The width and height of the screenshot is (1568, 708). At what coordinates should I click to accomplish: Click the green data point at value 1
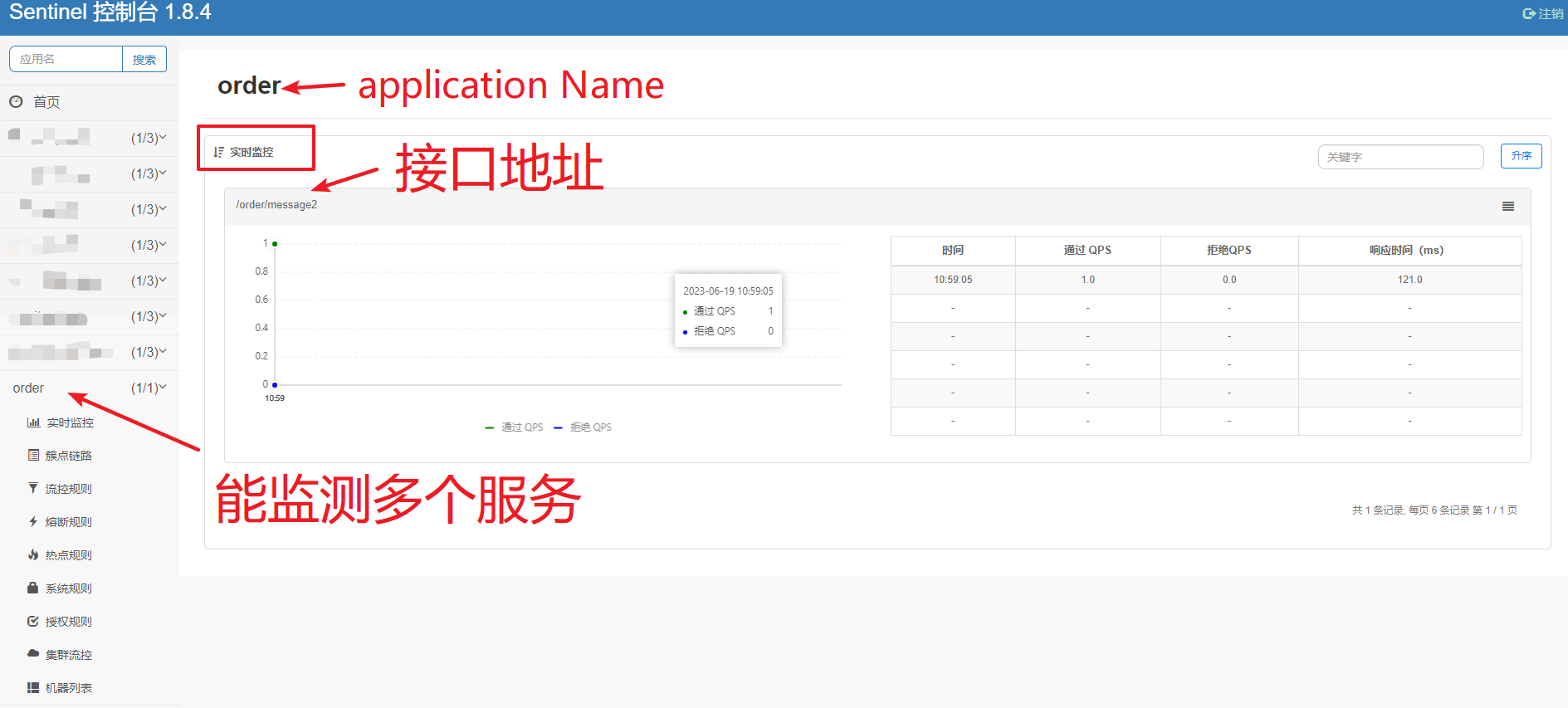275,244
